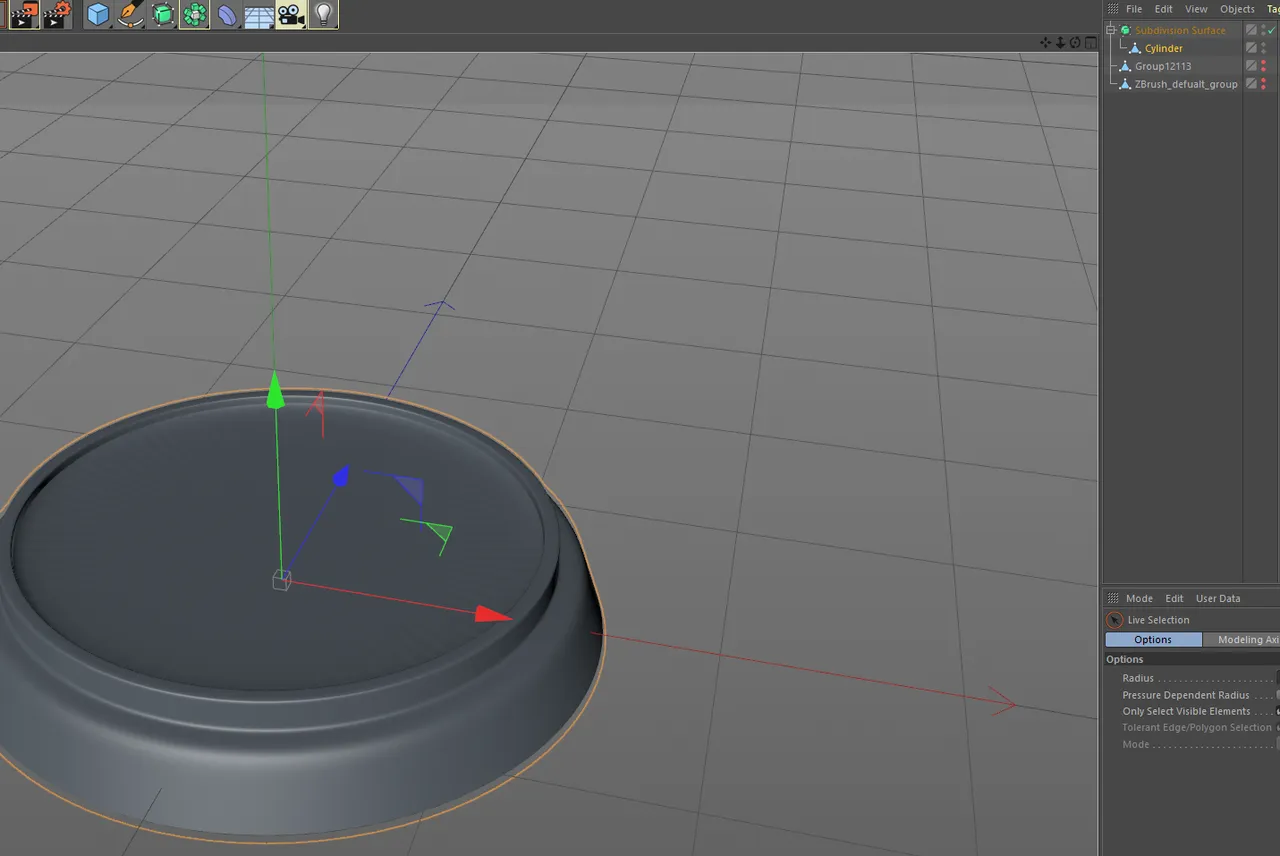Add a Floor environment object
Screen dimensions: 1280x856
[x=259, y=14]
